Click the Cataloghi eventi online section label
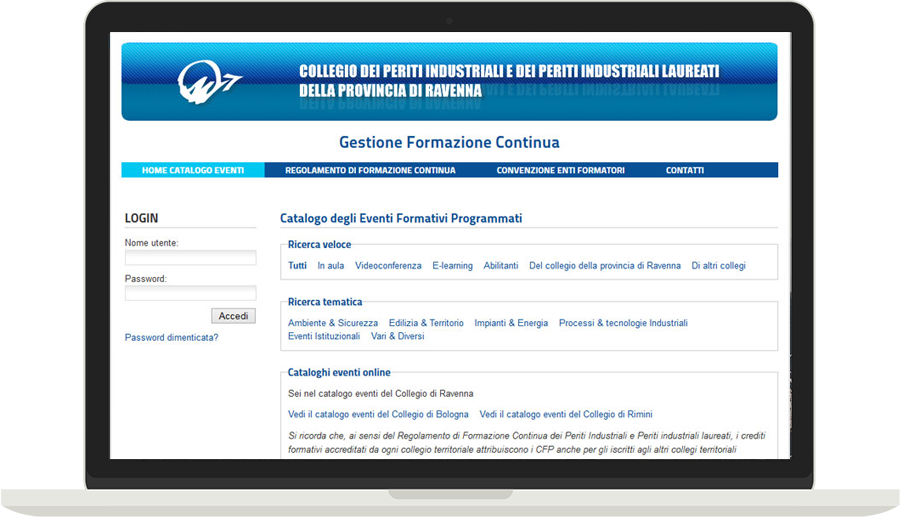The height and width of the screenshot is (517, 900). point(339,372)
